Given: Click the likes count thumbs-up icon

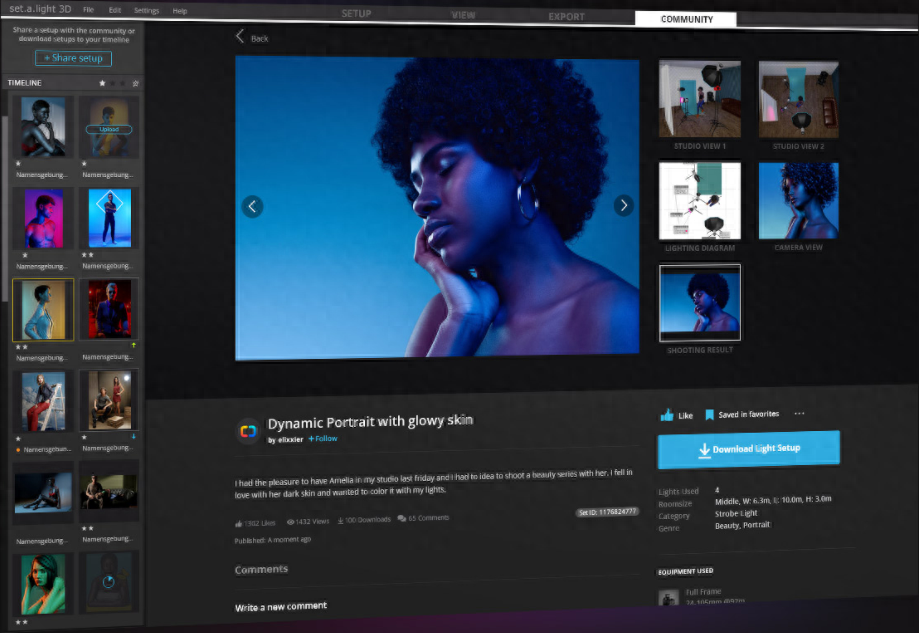Looking at the screenshot, I should tap(239, 523).
